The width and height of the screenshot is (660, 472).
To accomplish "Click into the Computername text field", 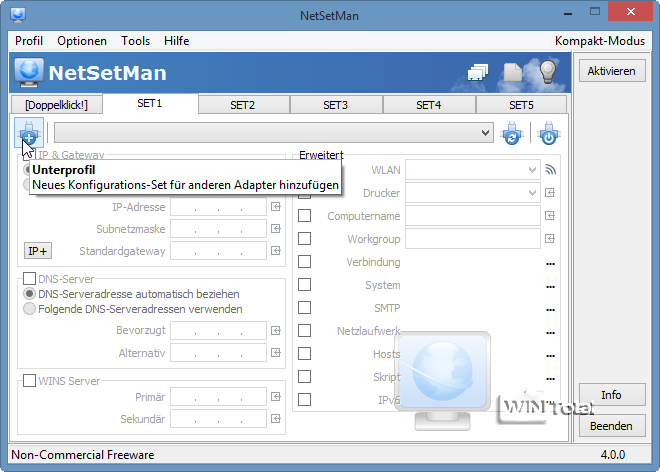I will tap(473, 216).
